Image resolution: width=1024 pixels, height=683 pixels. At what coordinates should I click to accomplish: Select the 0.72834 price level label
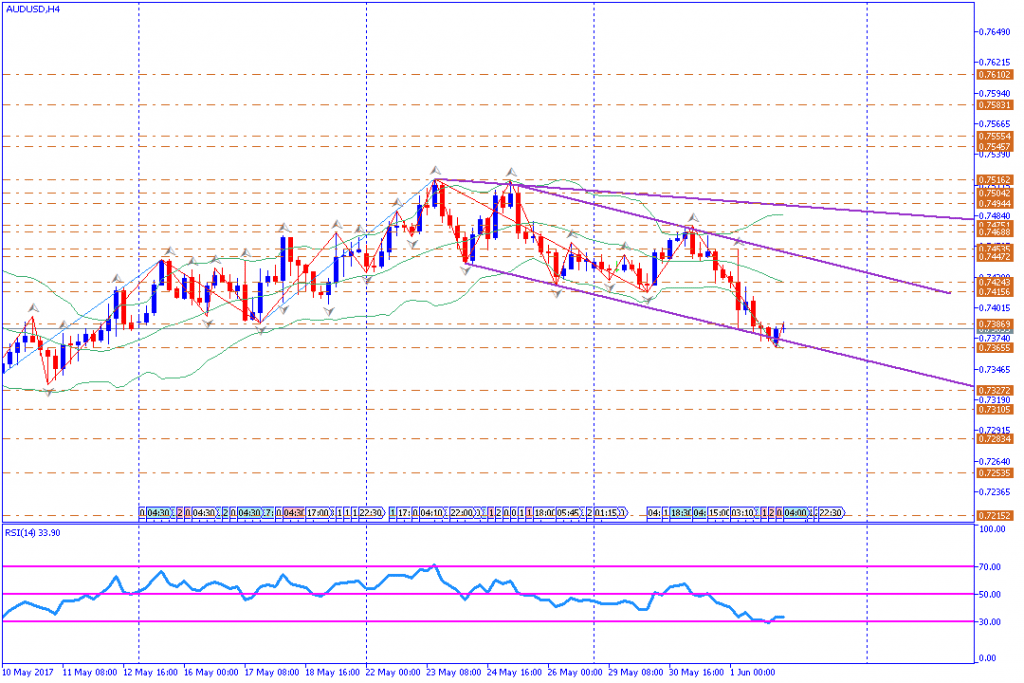(995, 439)
